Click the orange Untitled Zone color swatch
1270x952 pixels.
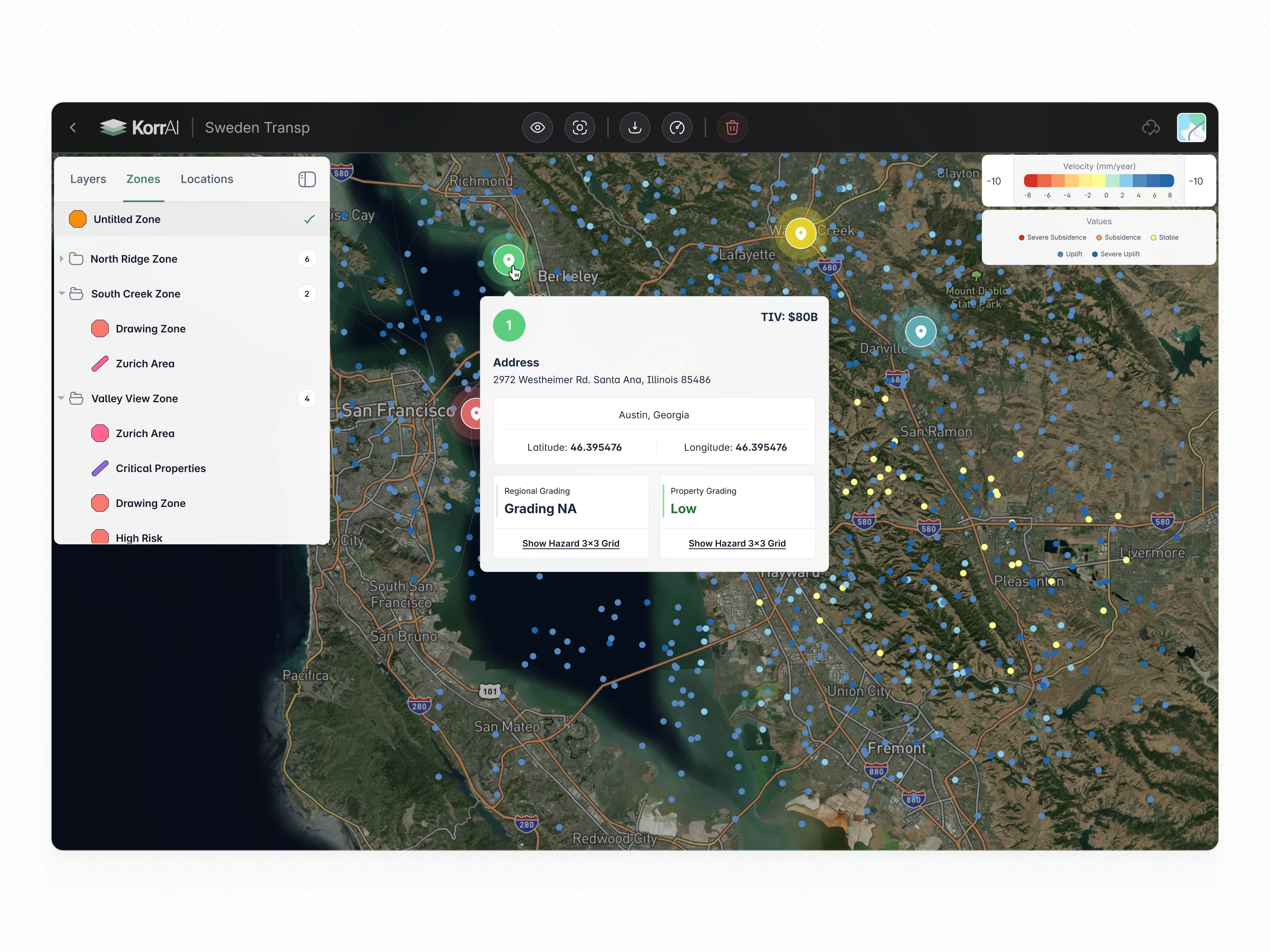pos(77,219)
